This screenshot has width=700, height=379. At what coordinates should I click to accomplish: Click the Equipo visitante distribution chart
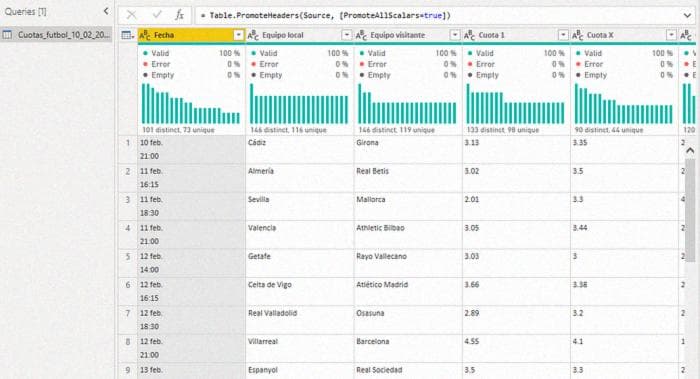tap(407, 104)
